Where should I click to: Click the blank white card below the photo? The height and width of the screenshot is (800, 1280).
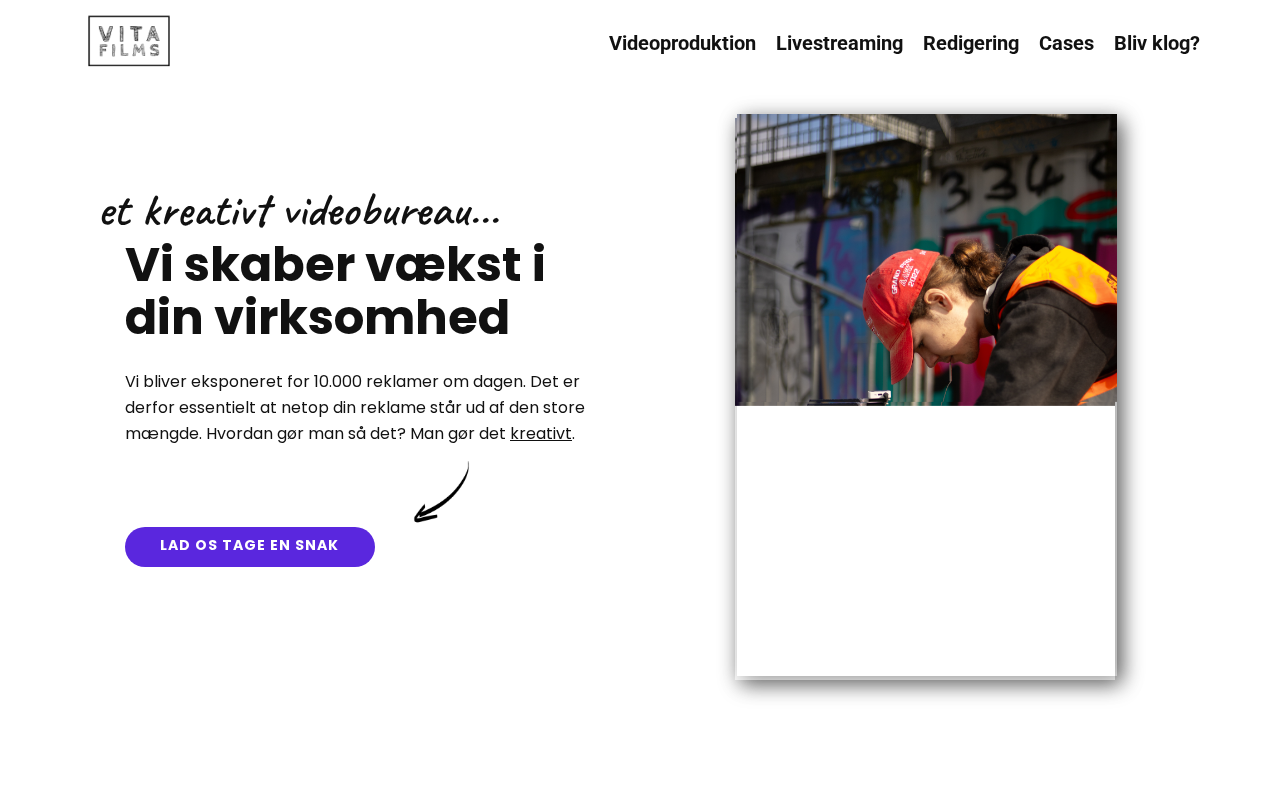[x=926, y=540]
